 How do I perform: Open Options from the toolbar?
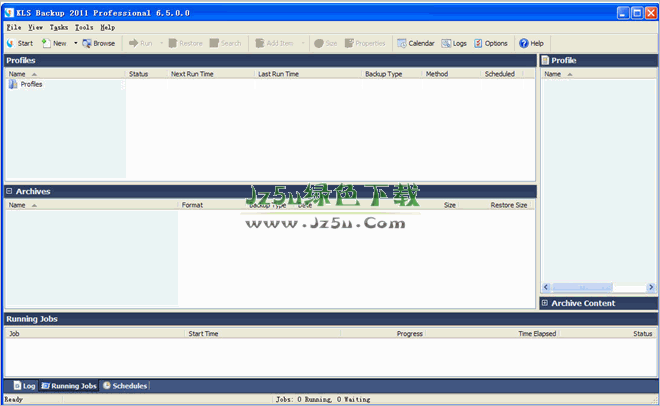[491, 43]
